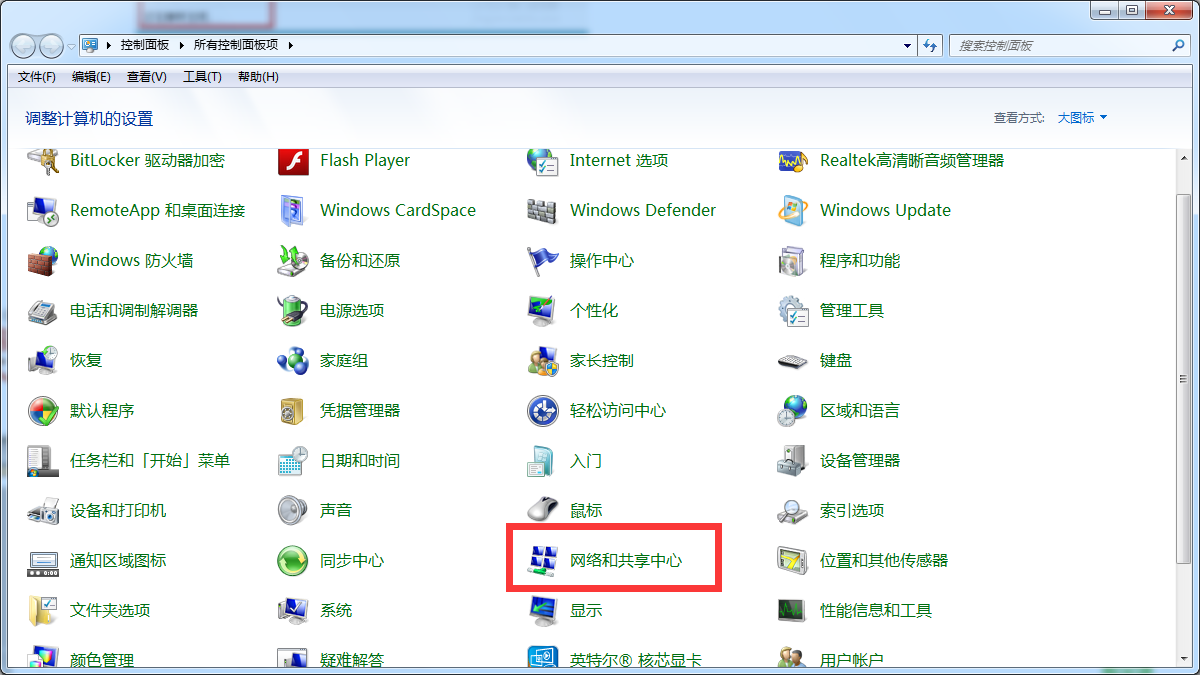This screenshot has height=675, width=1200.
Task: Open the recent pages dropdown beside navigation buttons
Action: point(71,46)
